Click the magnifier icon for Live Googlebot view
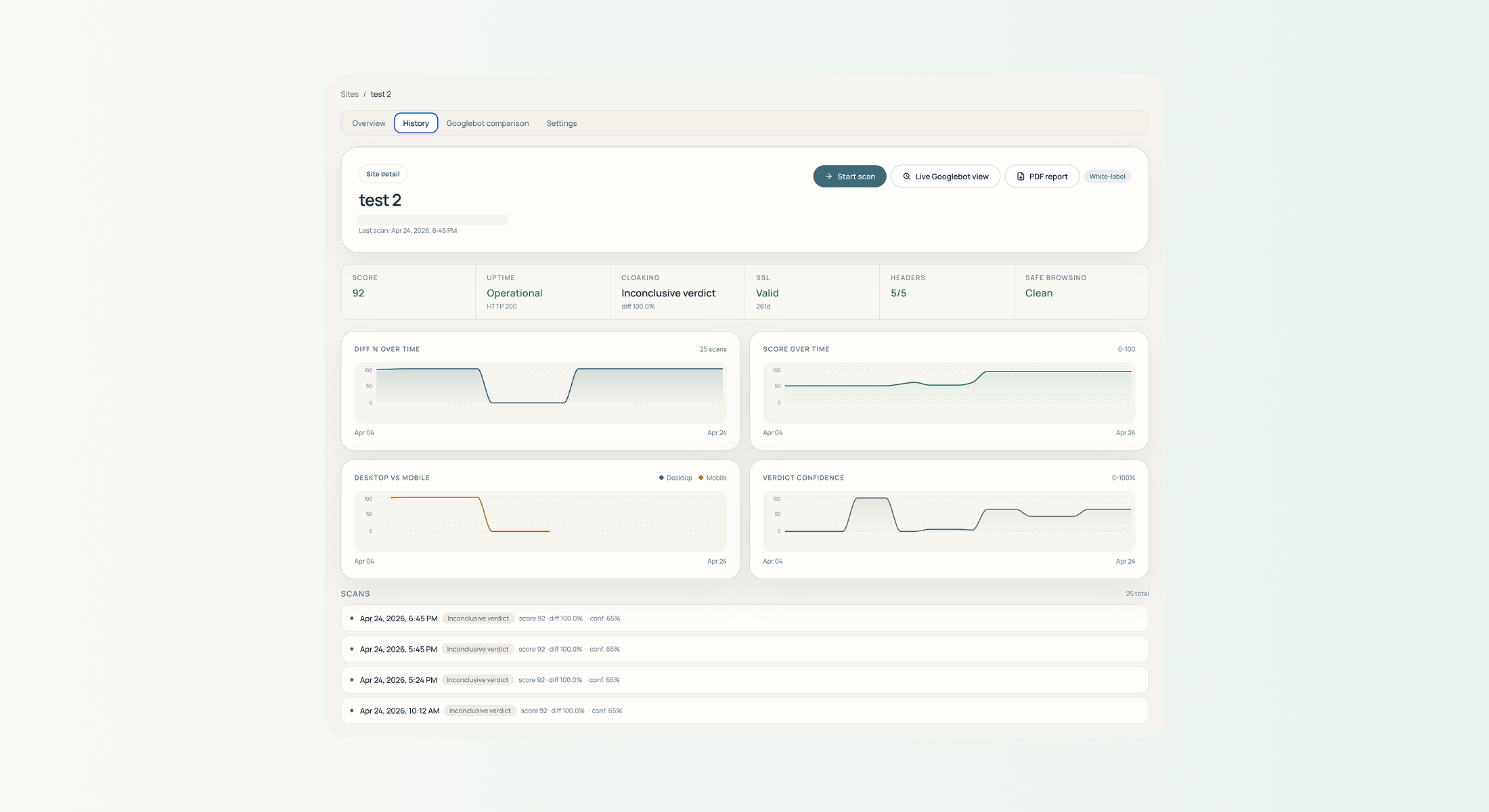 pos(906,177)
